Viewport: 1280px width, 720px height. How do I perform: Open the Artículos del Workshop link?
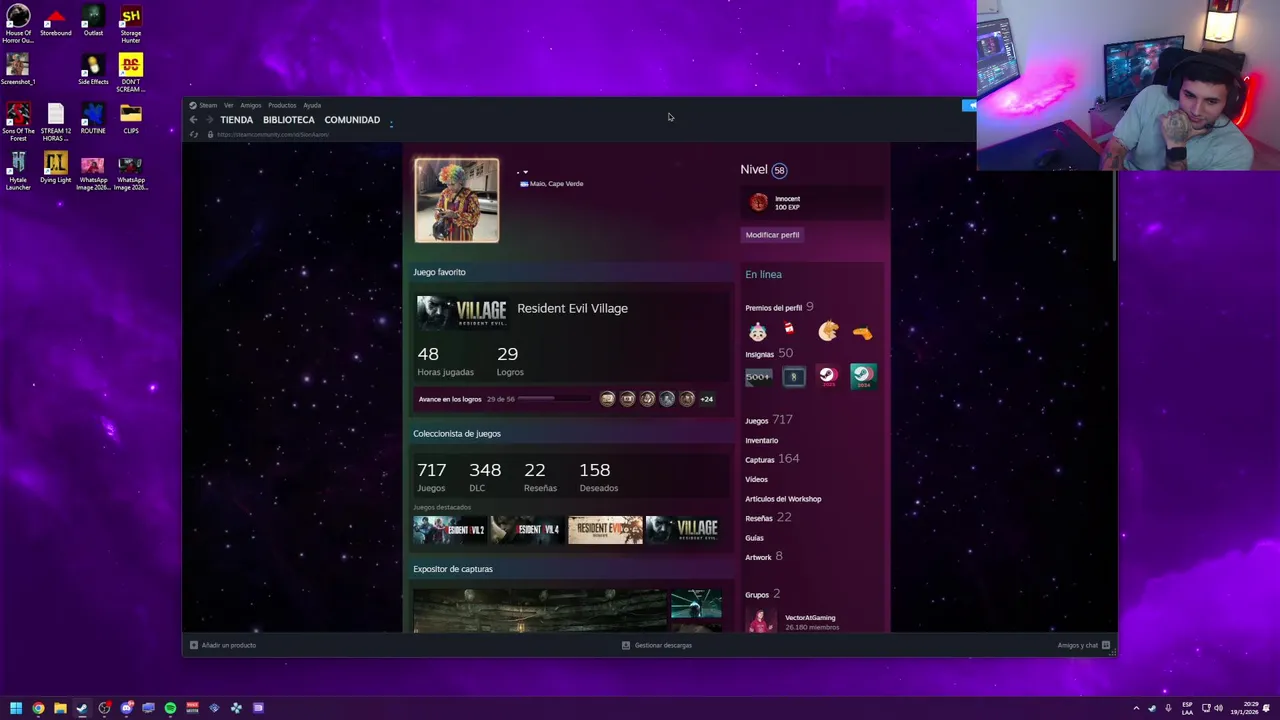click(x=783, y=499)
